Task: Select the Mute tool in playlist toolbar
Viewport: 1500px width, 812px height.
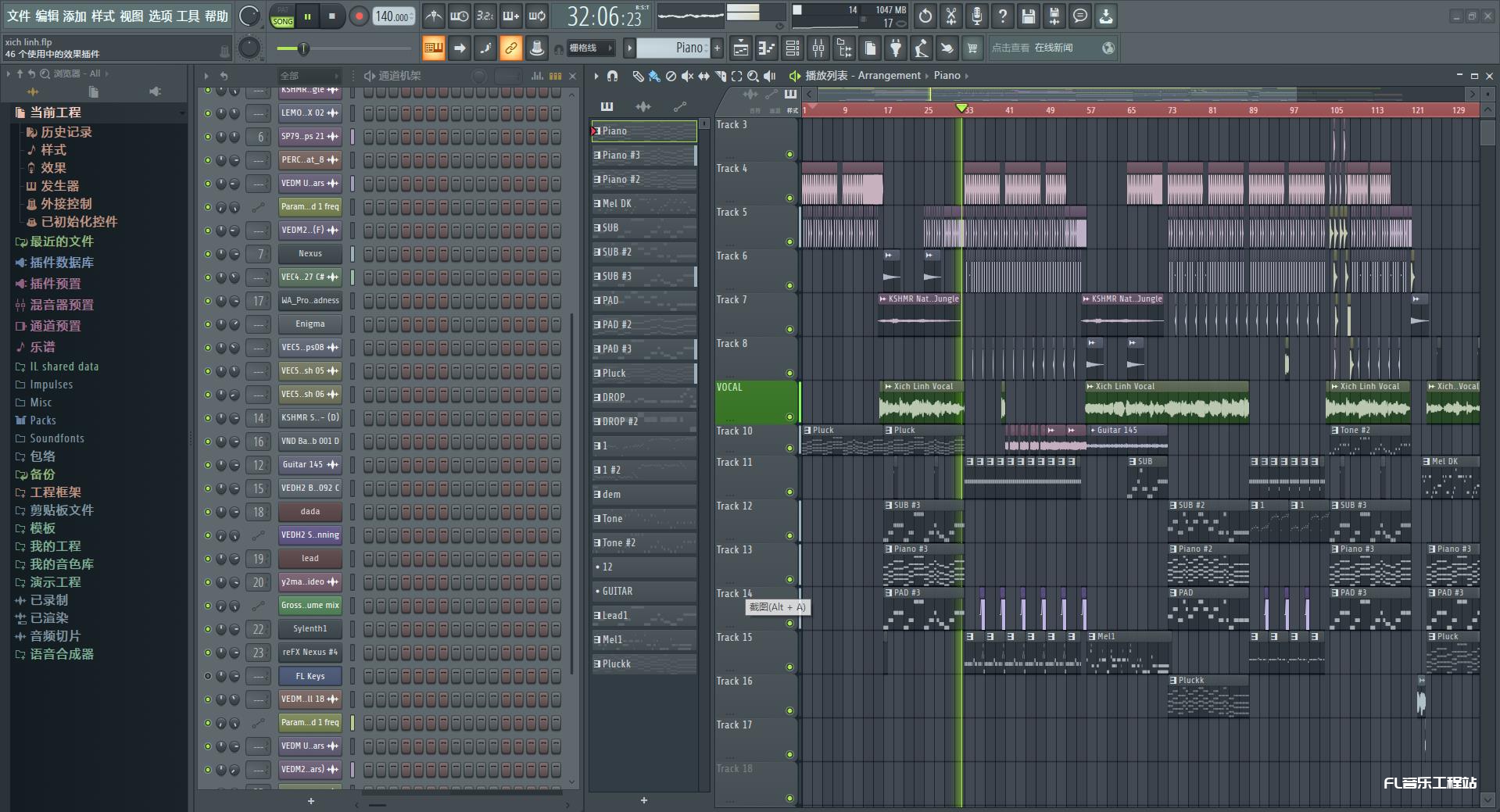Action: pyautogui.click(x=687, y=76)
